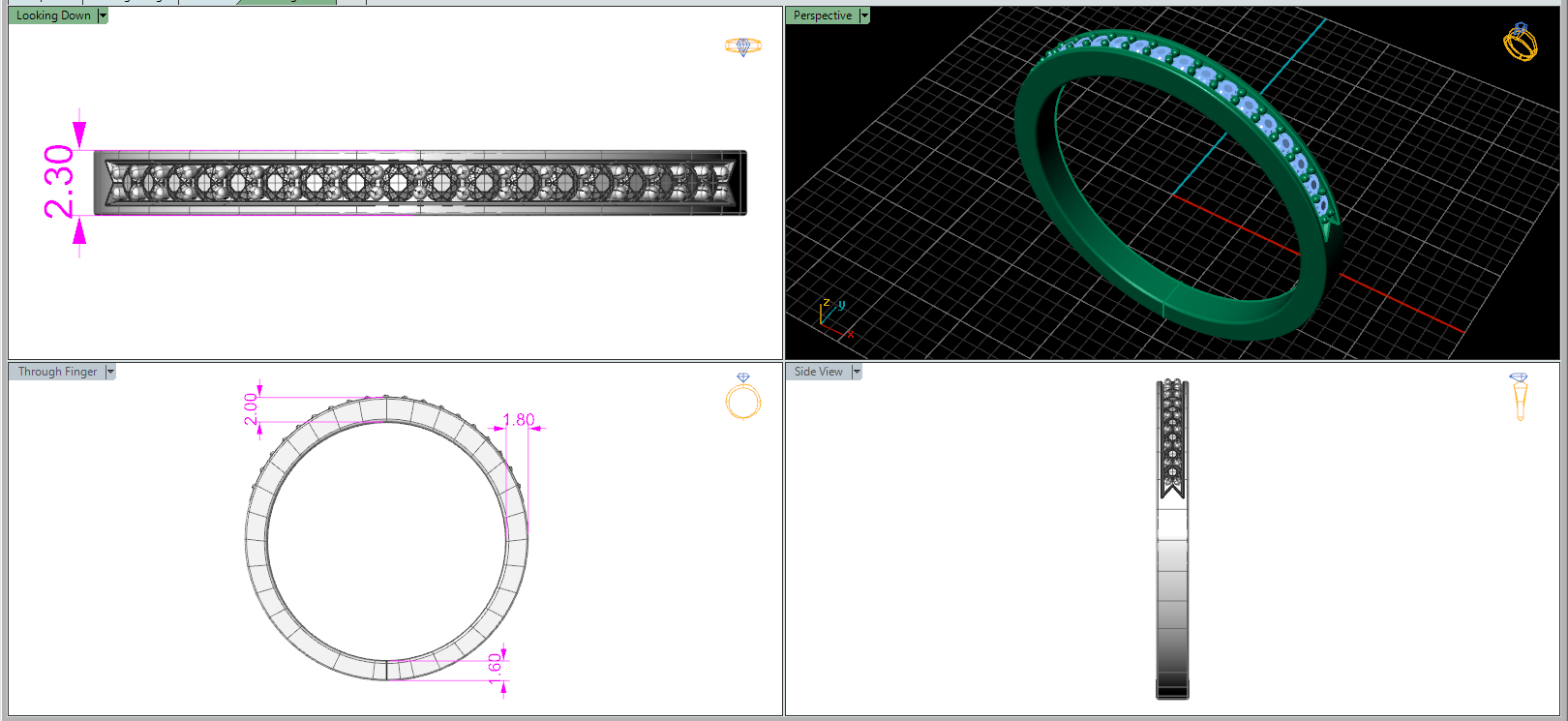Select the 1.80 dimension label
The height and width of the screenshot is (721, 1568).
pyautogui.click(x=519, y=420)
